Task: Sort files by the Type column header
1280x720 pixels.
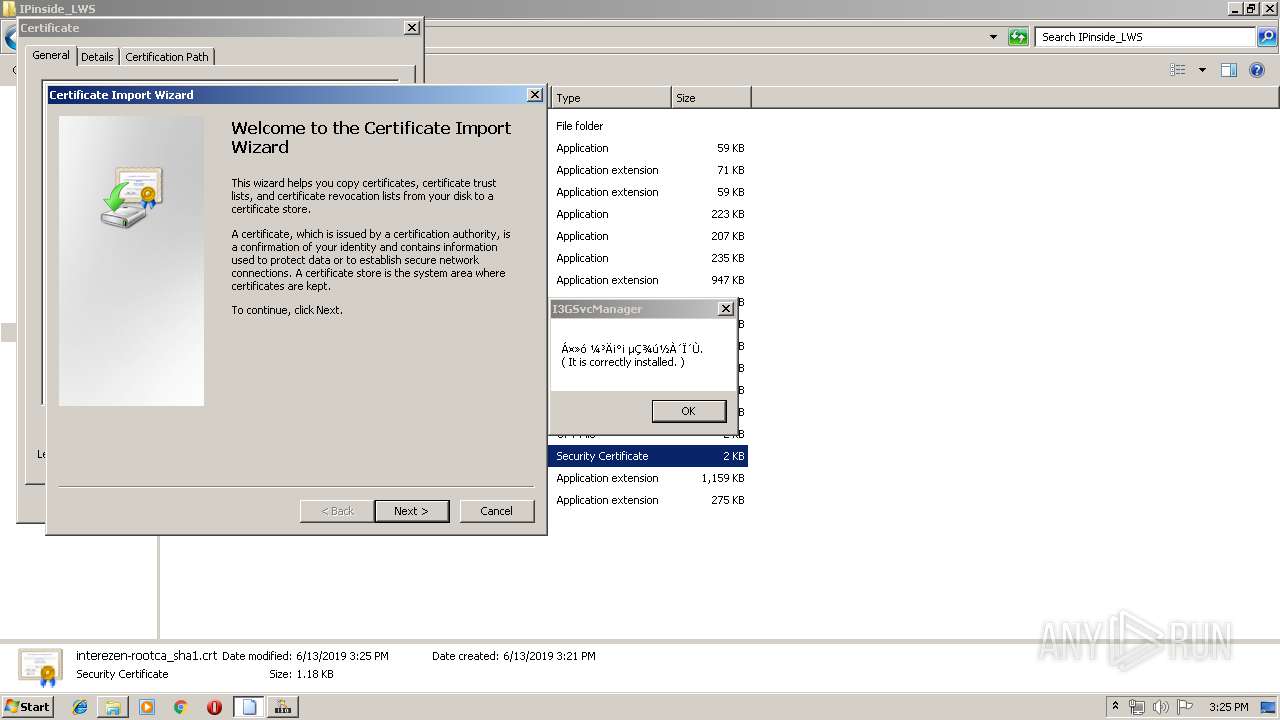Action: point(610,98)
